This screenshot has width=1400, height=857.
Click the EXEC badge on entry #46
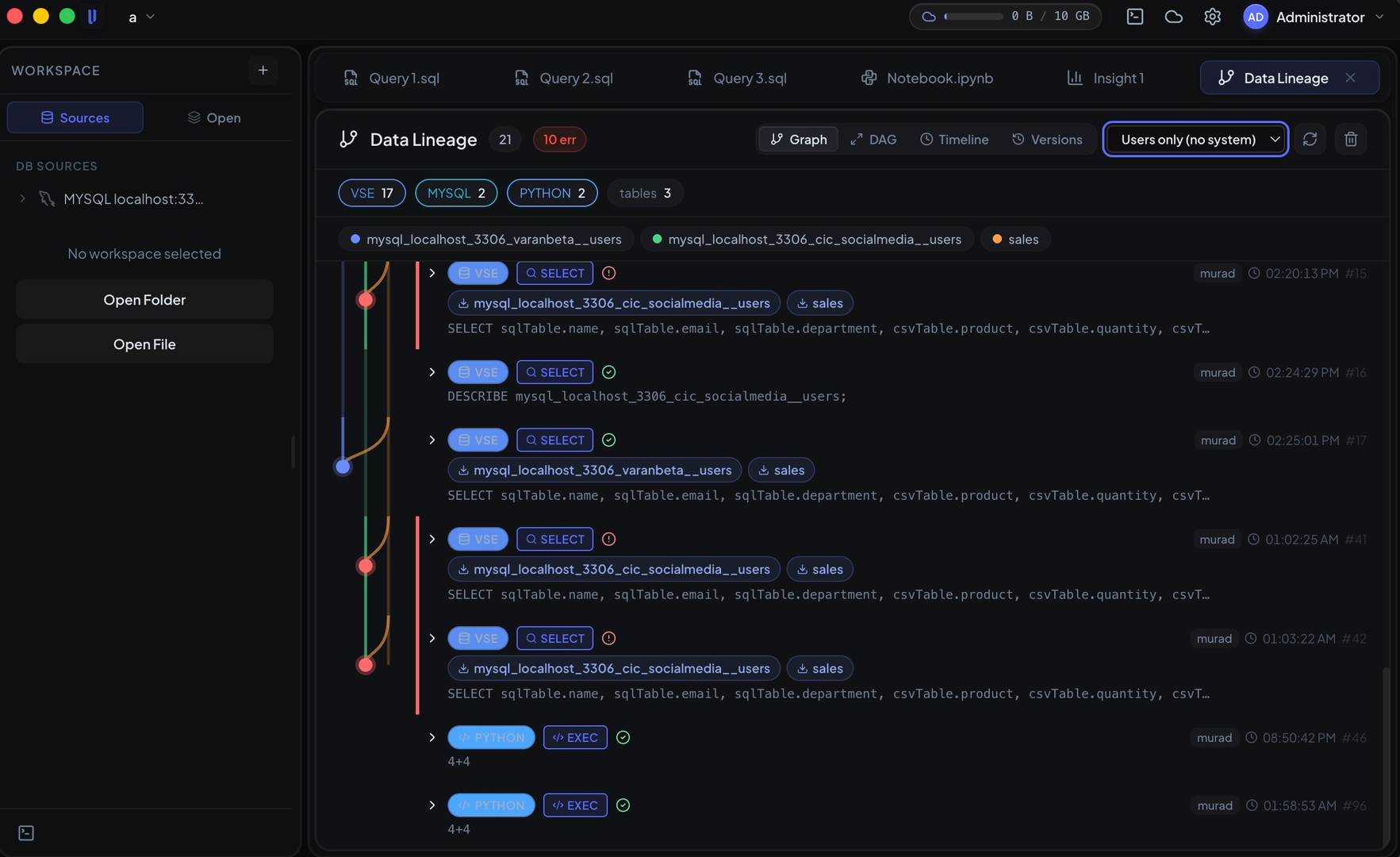[575, 737]
